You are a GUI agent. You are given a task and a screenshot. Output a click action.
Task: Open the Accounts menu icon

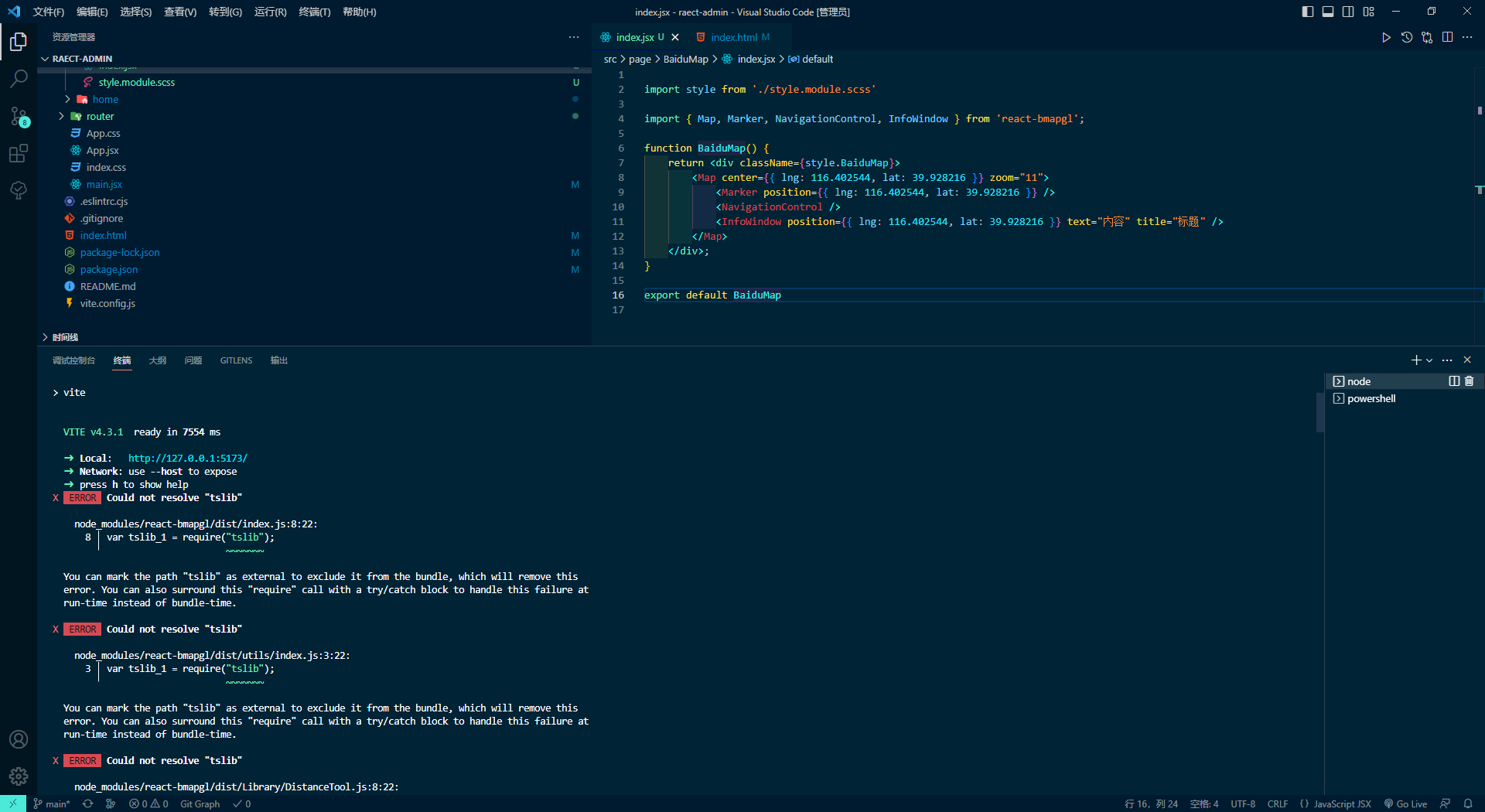(19, 739)
